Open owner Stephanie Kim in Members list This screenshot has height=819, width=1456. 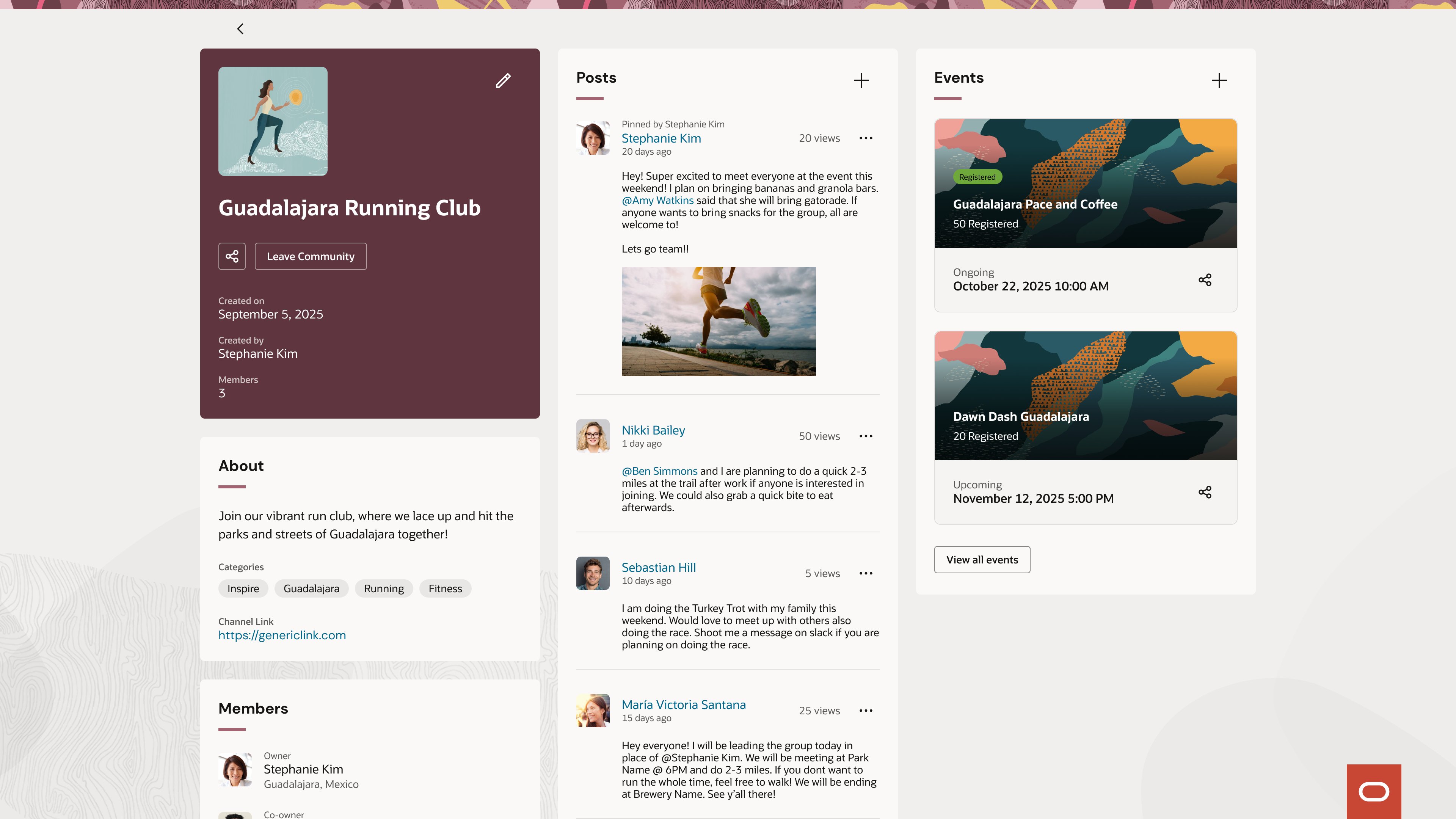303,769
